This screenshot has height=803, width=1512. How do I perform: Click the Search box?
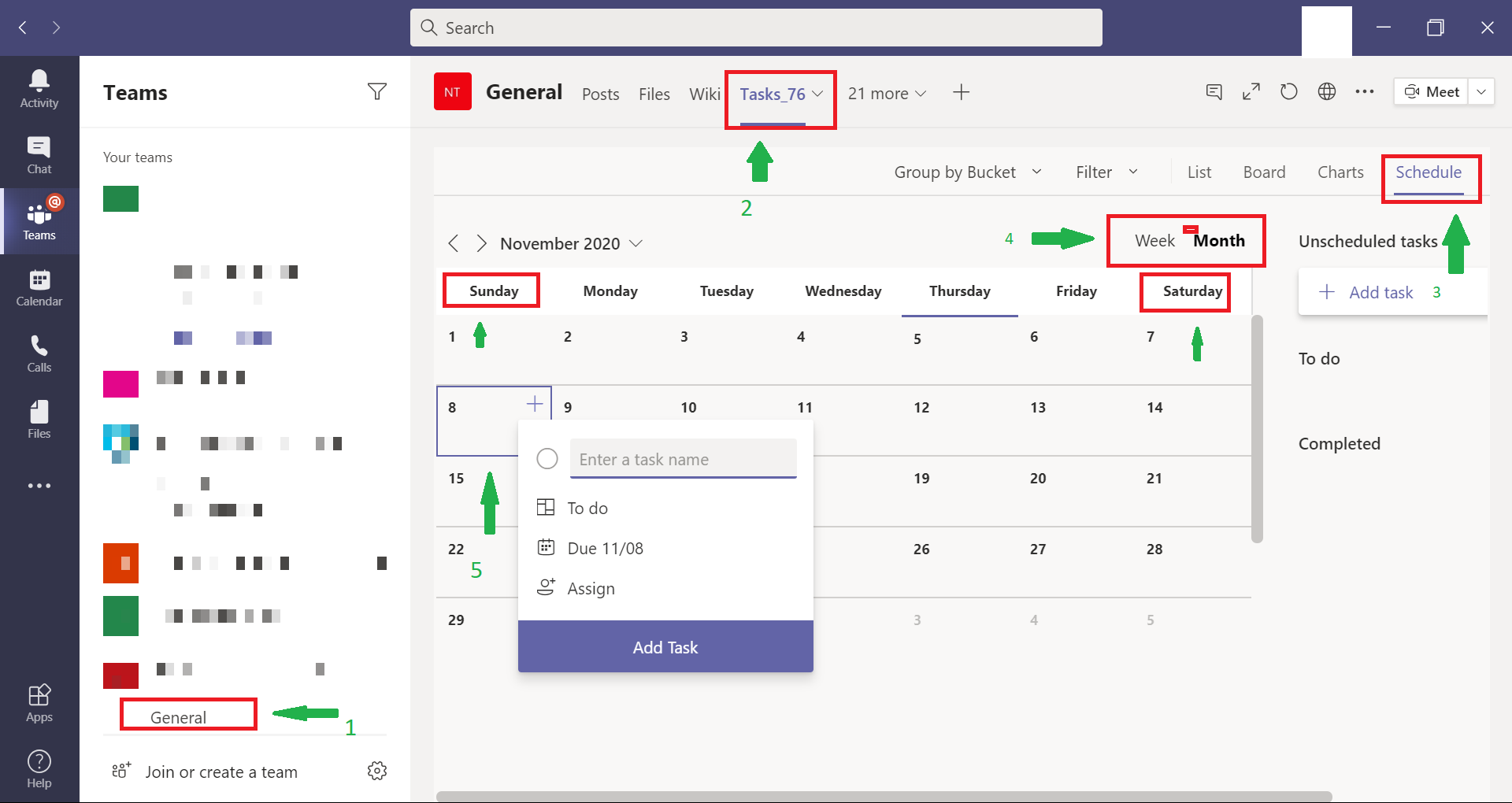click(x=756, y=28)
